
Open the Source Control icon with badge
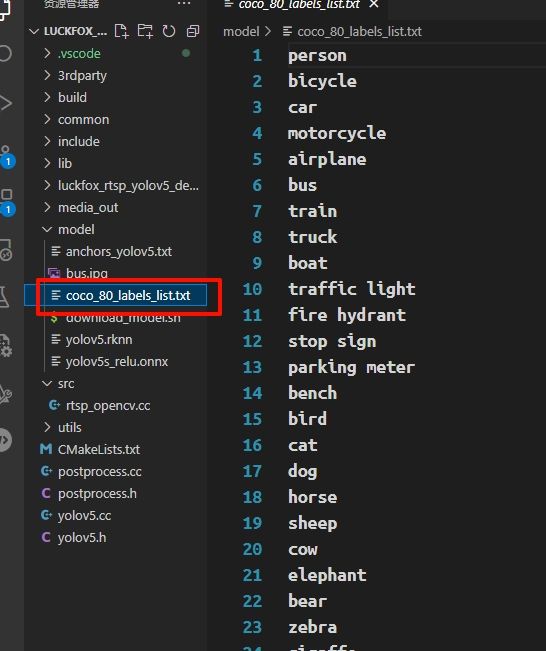tap(7, 156)
